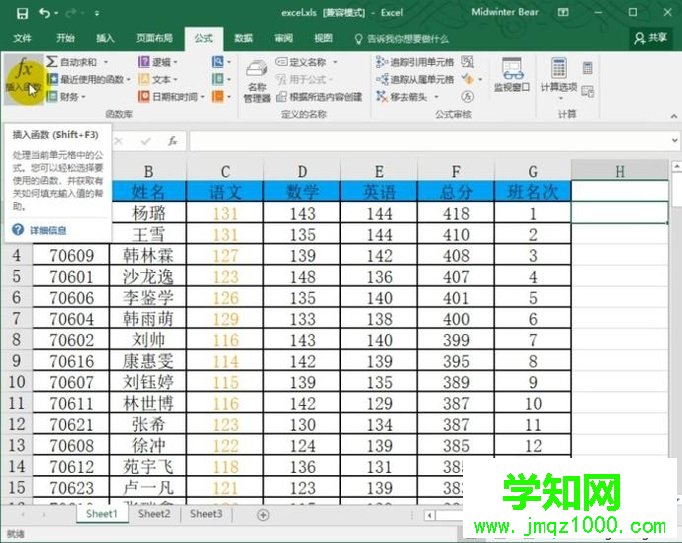Click cell with name 康惠雯
The width and height of the screenshot is (682, 543).
148,361
